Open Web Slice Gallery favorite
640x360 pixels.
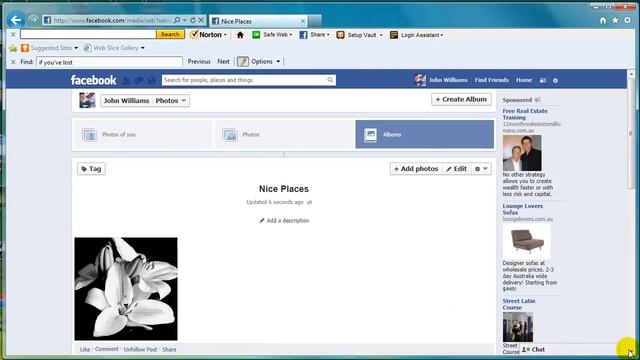click(114, 48)
